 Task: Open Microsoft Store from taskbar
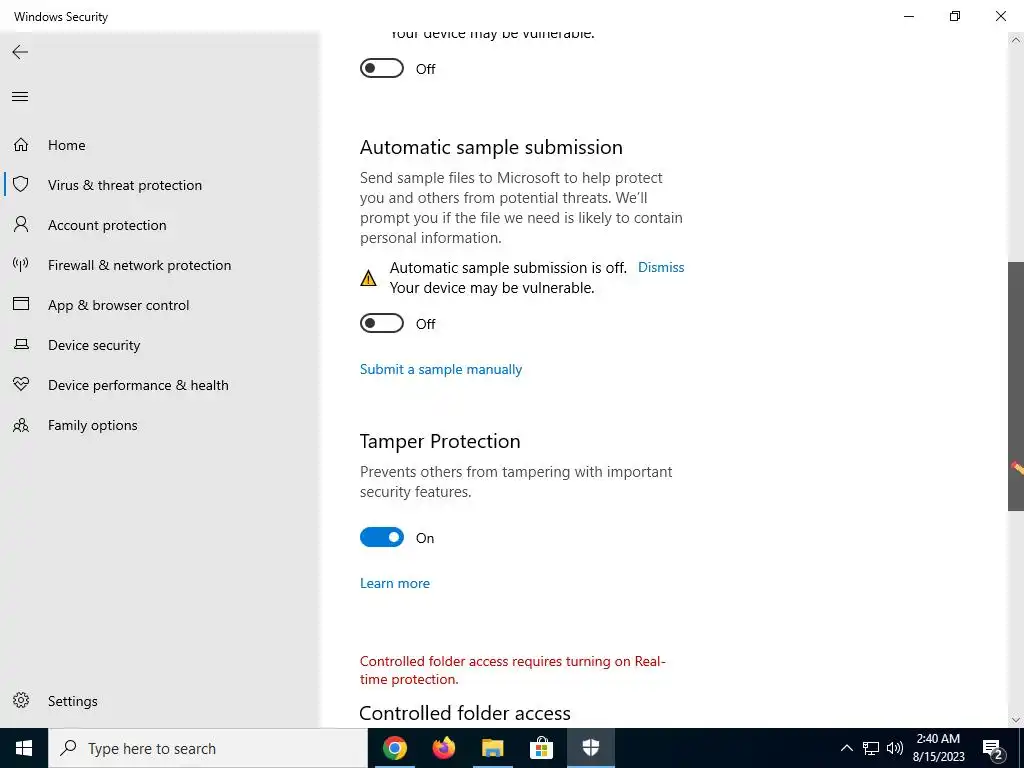point(541,748)
